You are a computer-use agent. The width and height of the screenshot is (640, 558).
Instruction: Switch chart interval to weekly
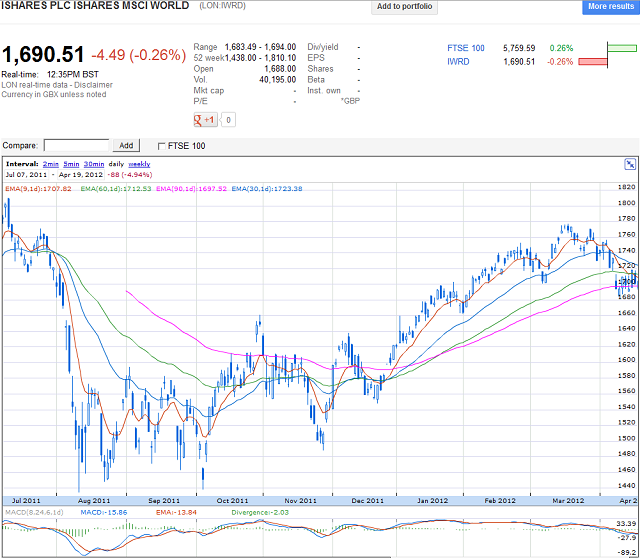[x=139, y=164]
